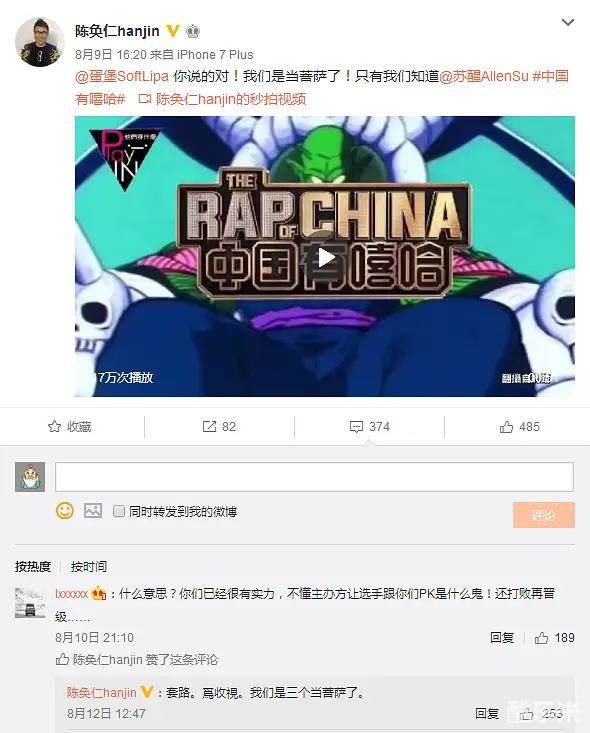Click the yellow V verified badge

pos(173,31)
